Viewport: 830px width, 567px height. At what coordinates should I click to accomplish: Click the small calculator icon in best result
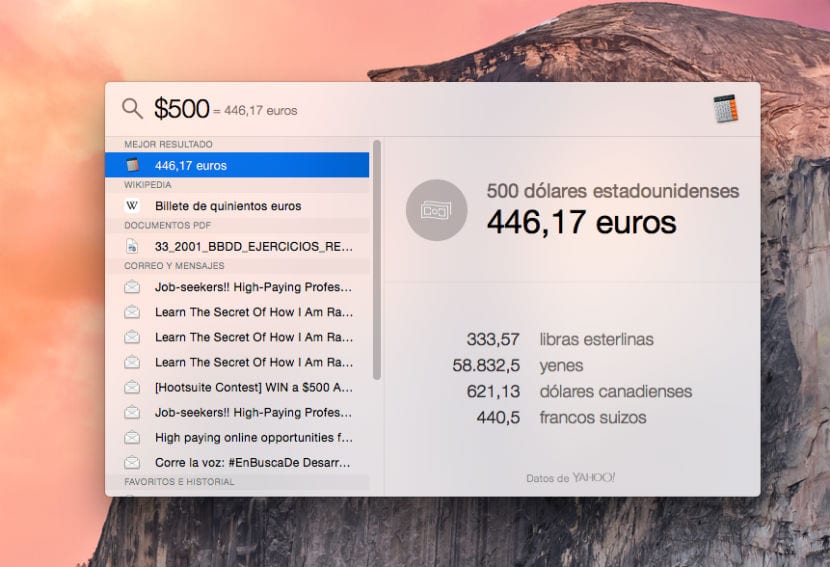pos(132,166)
